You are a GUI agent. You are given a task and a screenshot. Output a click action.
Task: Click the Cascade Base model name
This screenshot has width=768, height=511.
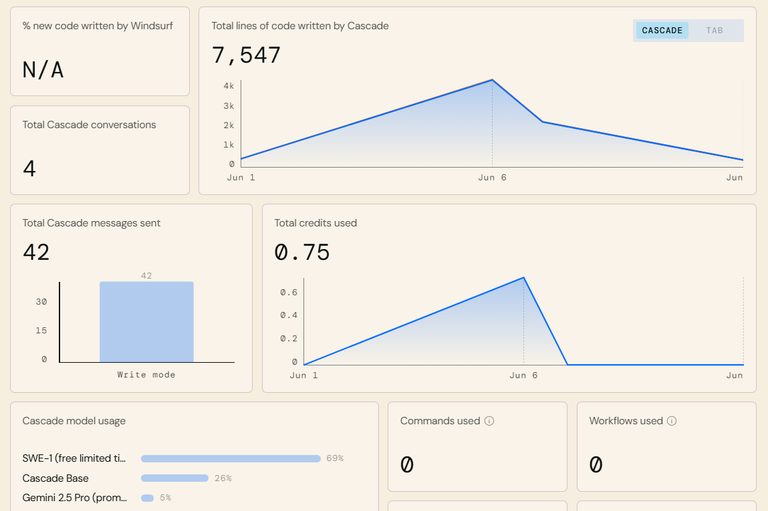[x=55, y=478]
